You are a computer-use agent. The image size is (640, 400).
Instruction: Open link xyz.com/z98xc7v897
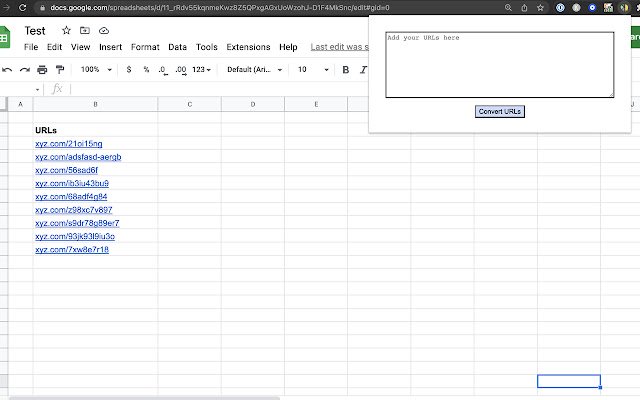[73, 210]
